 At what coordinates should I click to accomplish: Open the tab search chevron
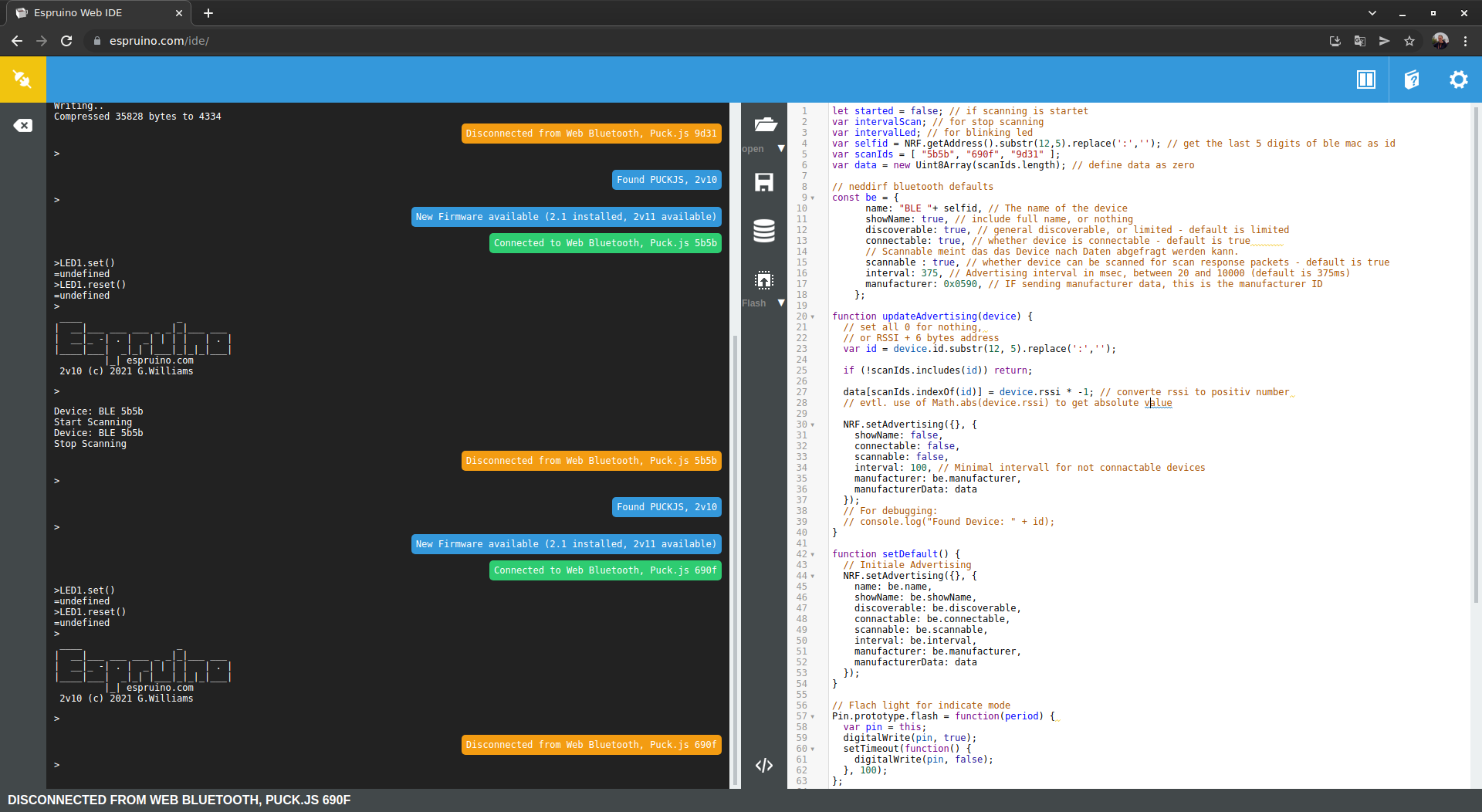point(1372,13)
